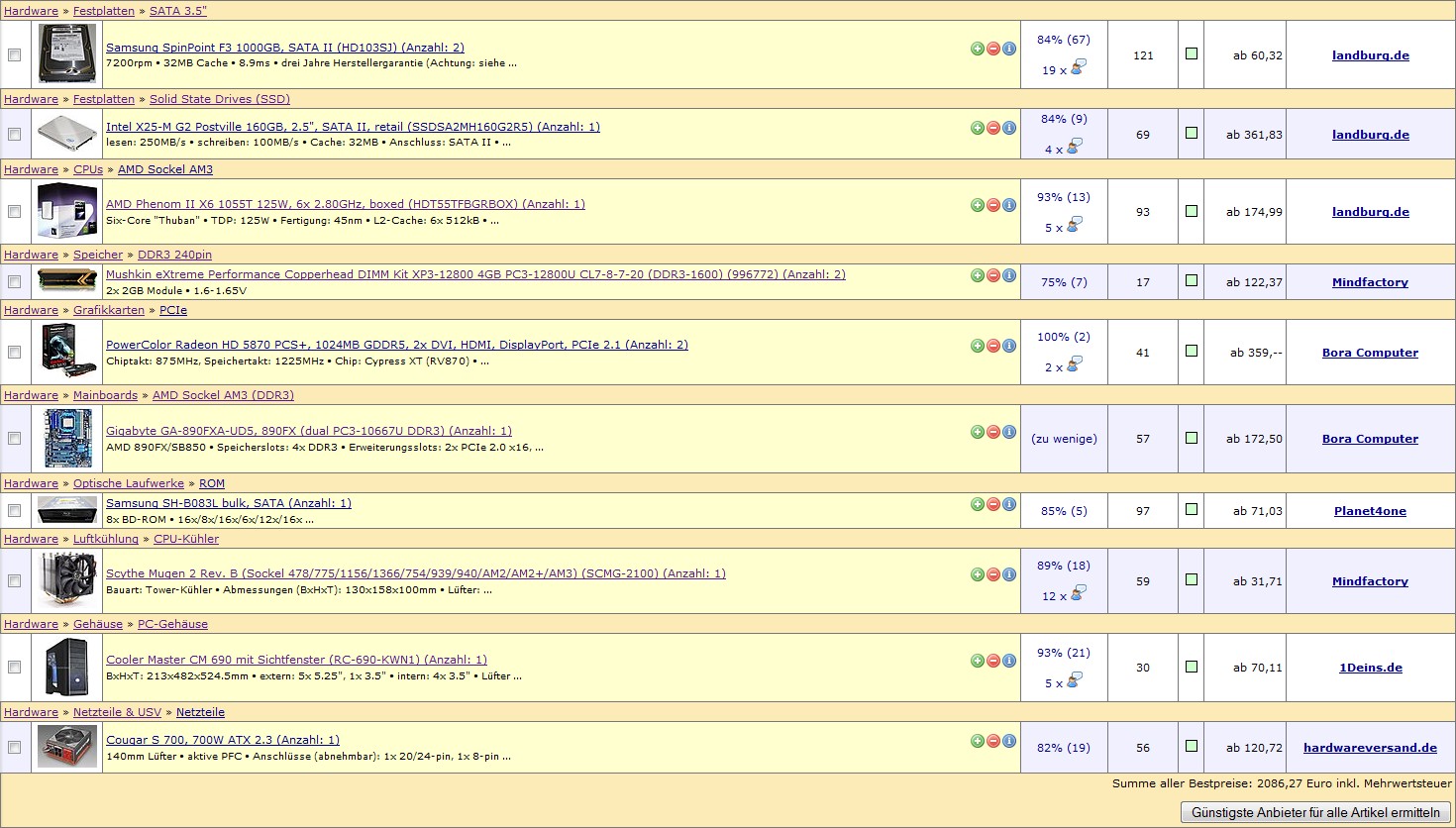
Task: Open AMD Phenom II box thumbnail
Action: 67,210
